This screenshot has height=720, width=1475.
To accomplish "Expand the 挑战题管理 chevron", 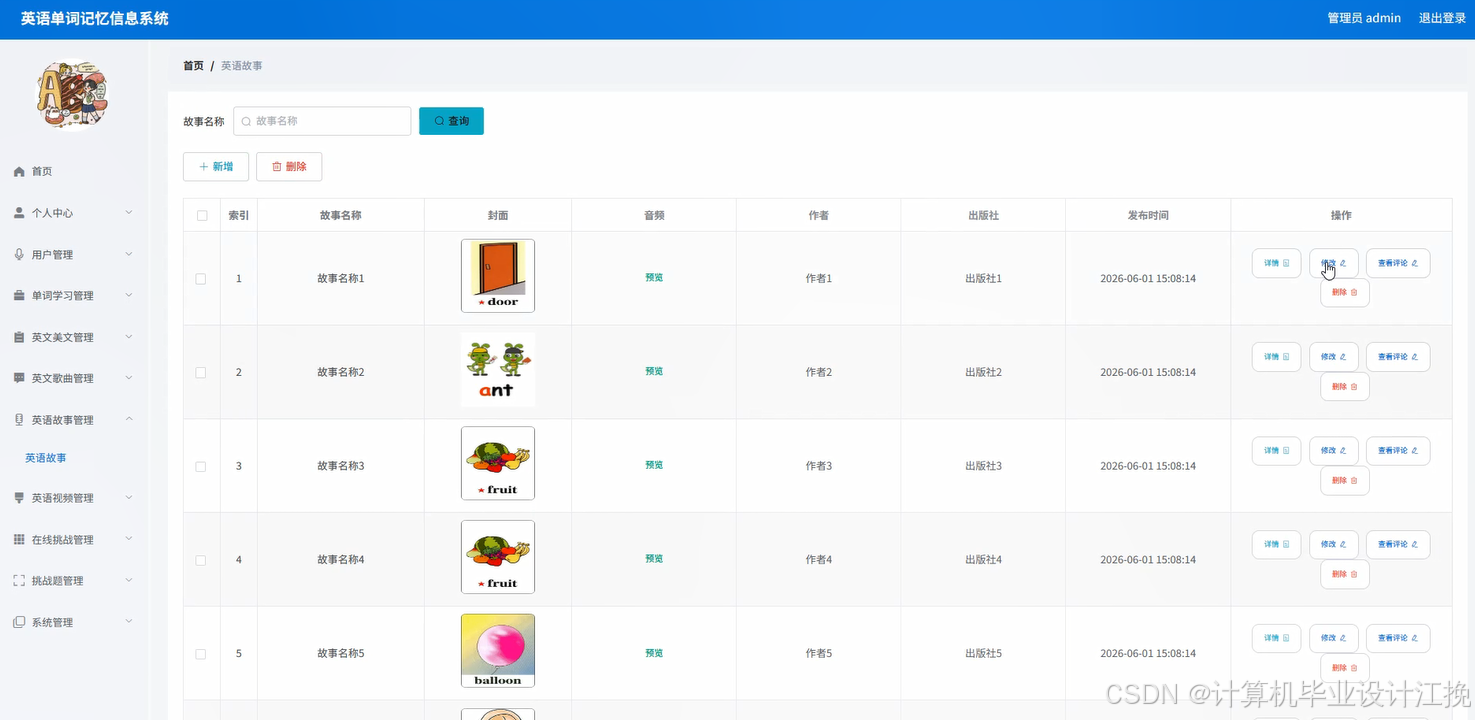I will click(x=129, y=580).
